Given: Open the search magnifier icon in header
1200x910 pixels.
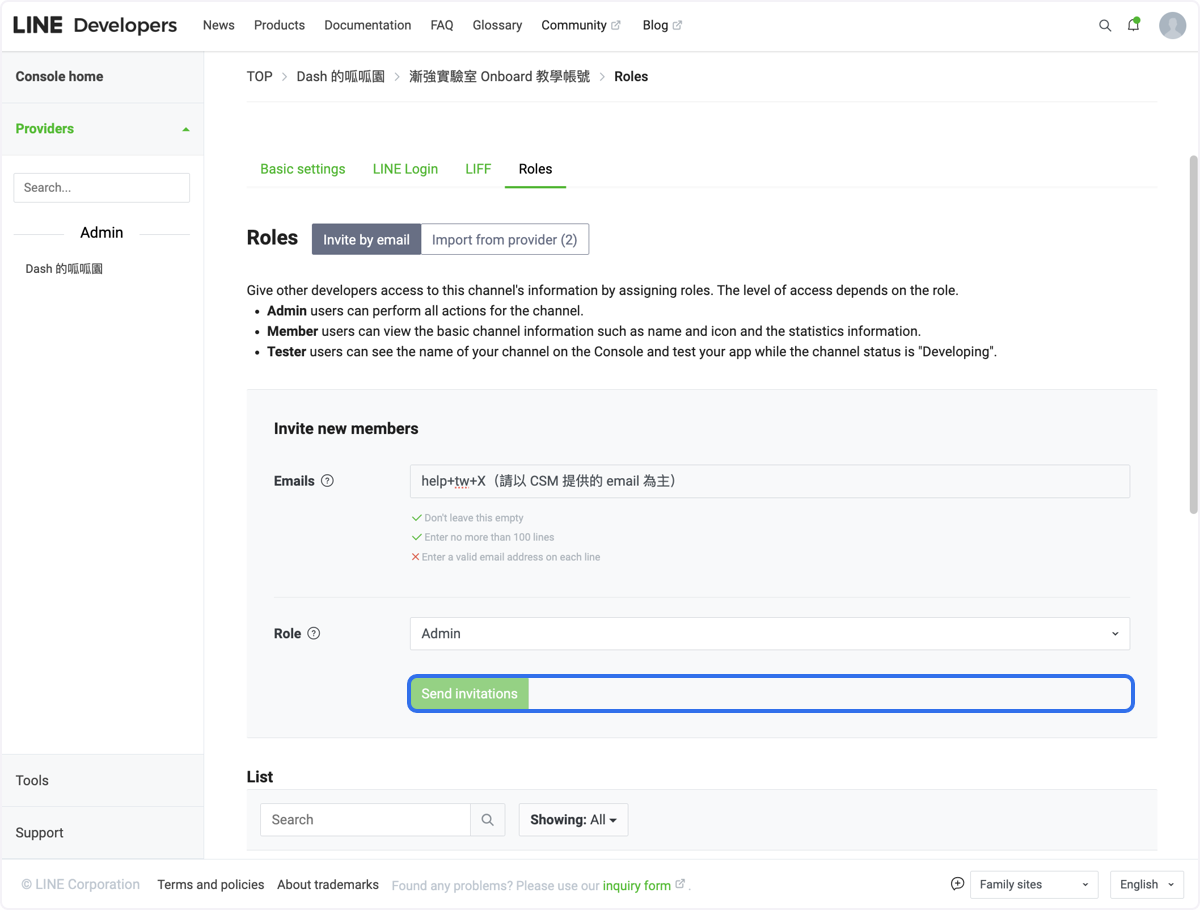Looking at the screenshot, I should click(x=1105, y=26).
